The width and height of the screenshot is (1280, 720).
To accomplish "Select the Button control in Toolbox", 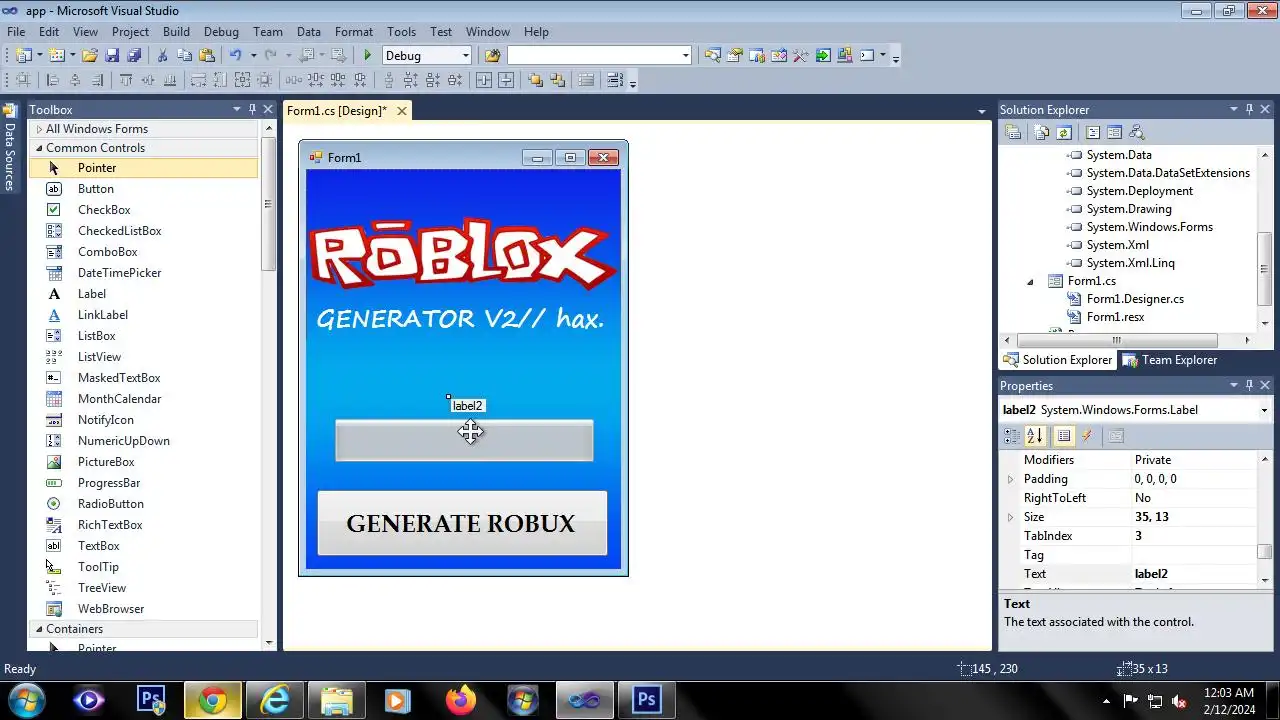I will point(96,189).
